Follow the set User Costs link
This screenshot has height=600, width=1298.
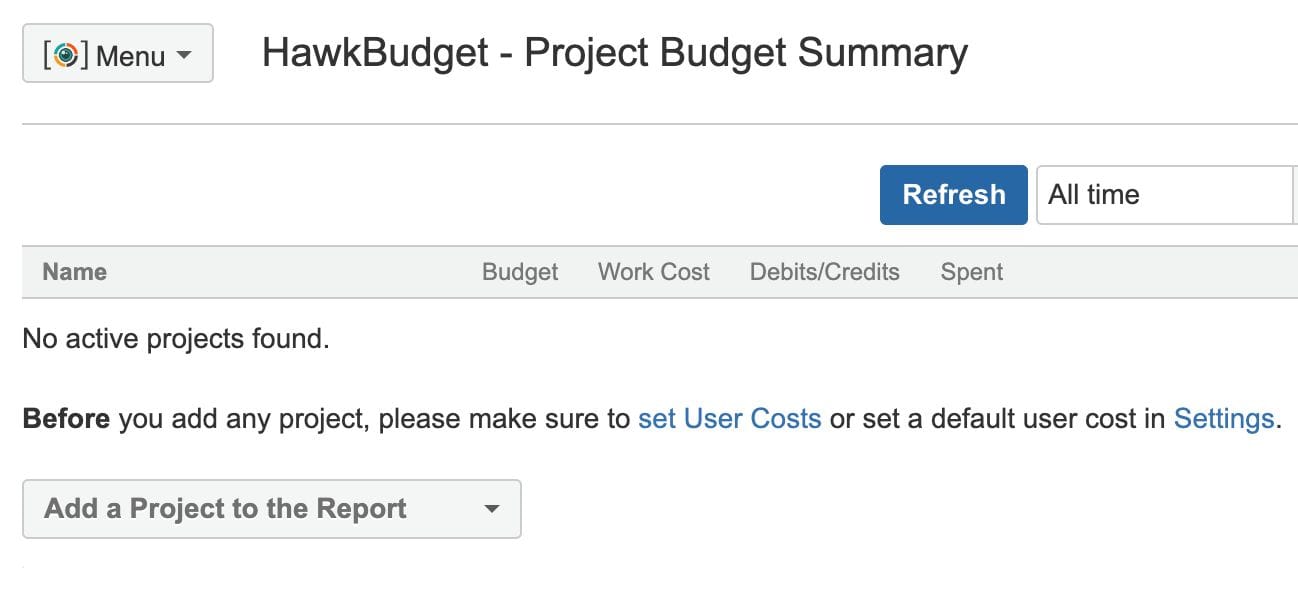click(x=729, y=418)
